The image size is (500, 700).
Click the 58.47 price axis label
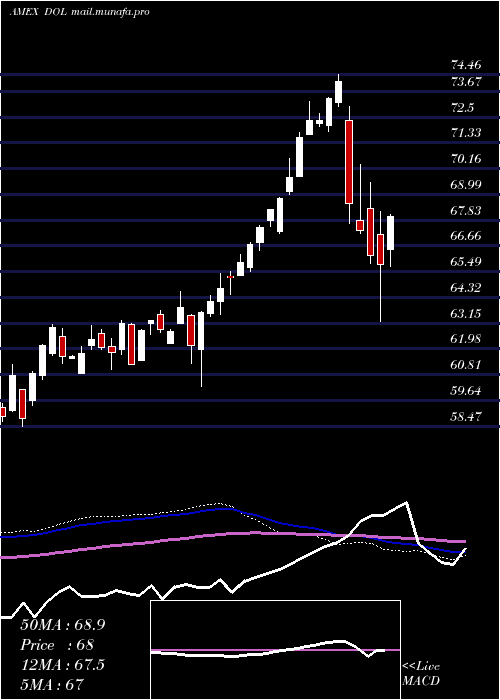click(466, 417)
